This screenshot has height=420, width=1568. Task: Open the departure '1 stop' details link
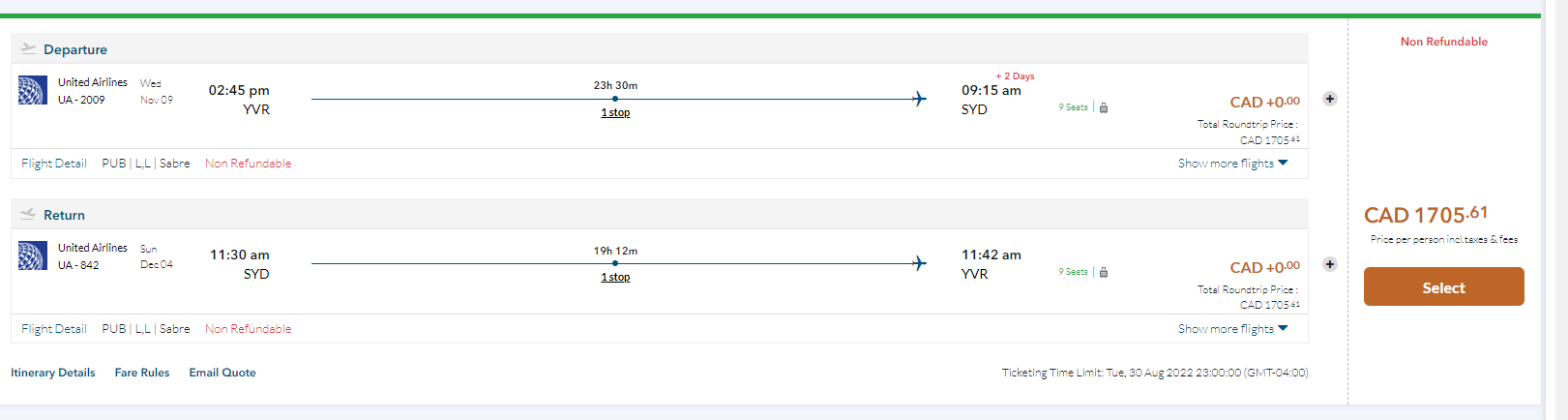tap(615, 112)
